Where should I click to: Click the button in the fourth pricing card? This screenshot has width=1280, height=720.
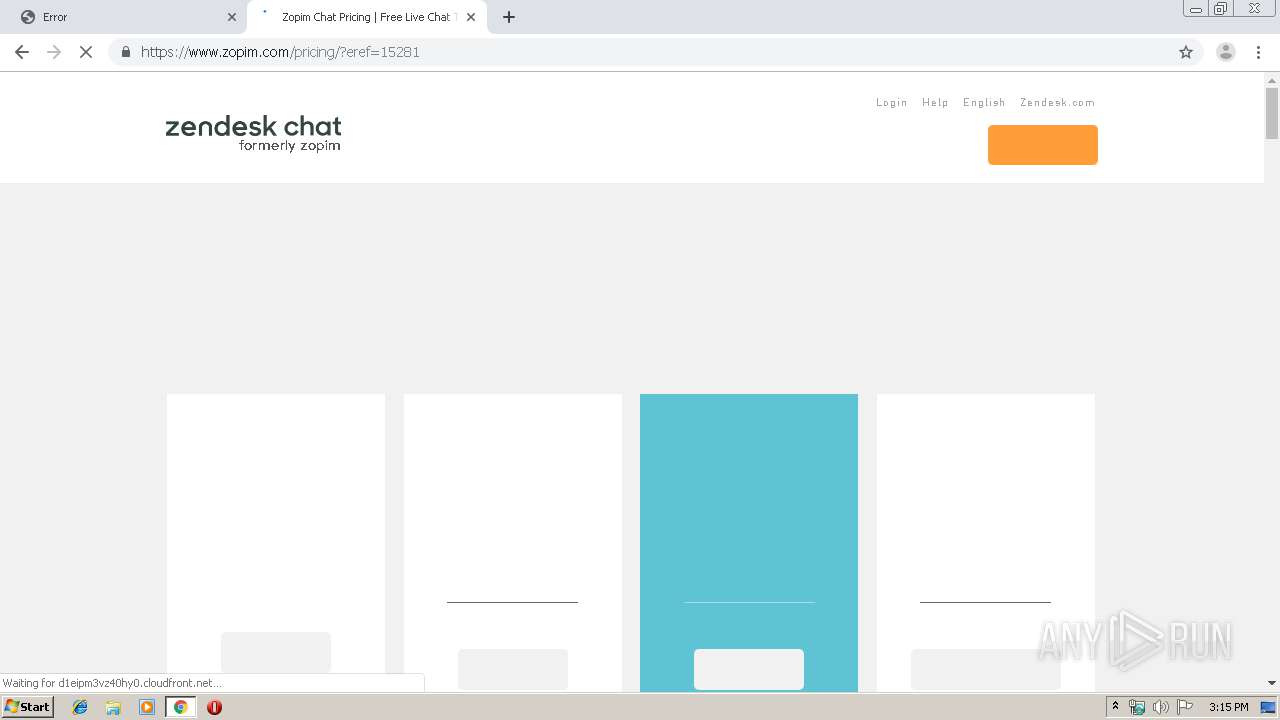coord(986,669)
